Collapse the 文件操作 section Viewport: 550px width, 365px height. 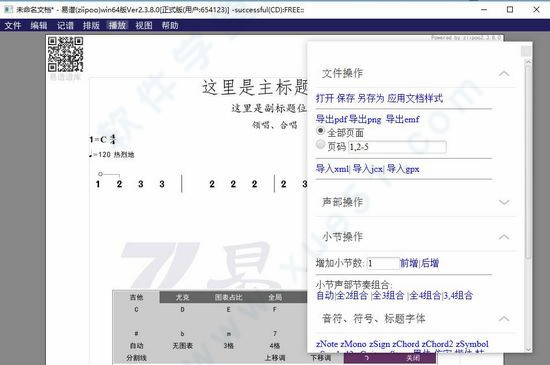point(504,74)
